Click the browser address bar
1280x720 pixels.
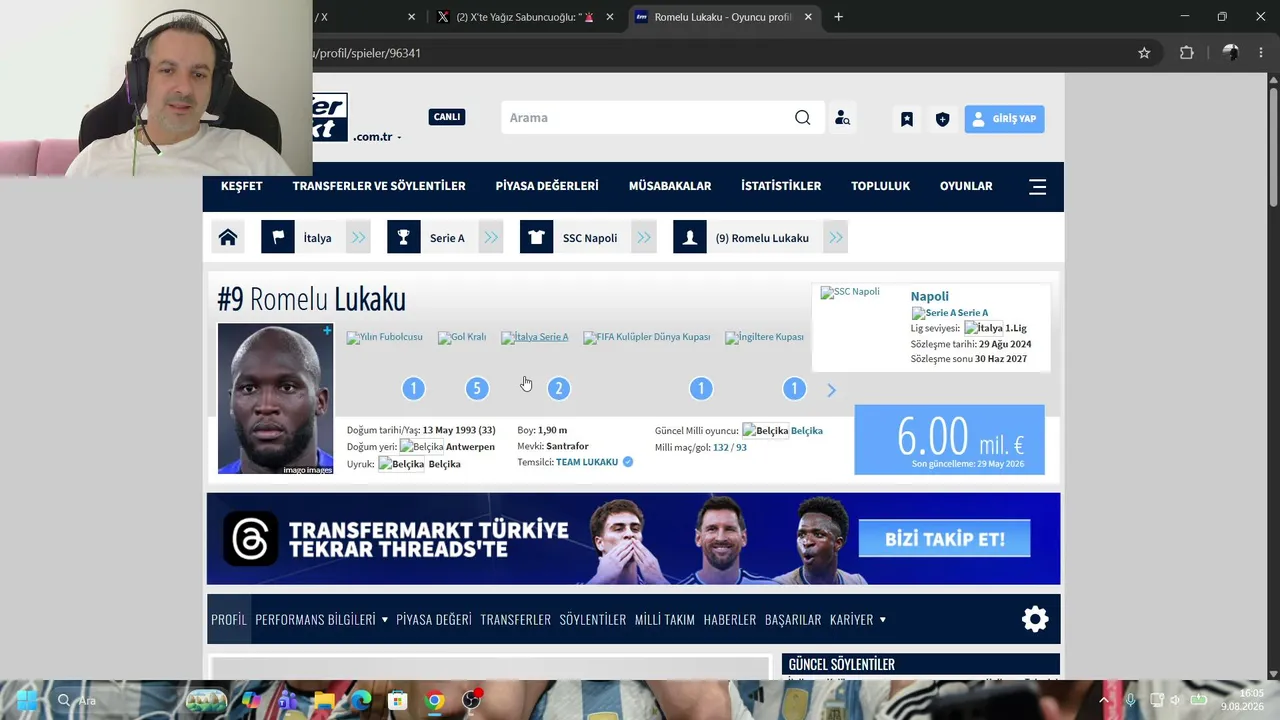click(718, 53)
